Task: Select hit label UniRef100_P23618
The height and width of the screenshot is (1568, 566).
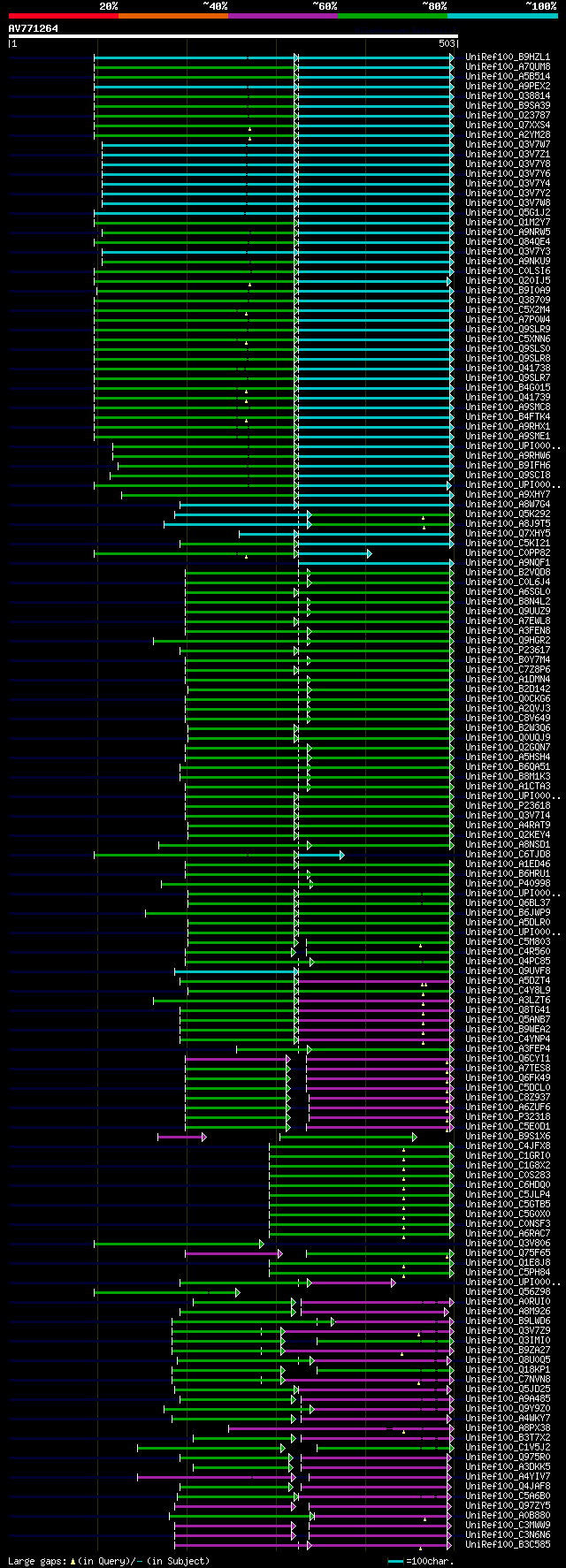Action: pyautogui.click(x=508, y=806)
